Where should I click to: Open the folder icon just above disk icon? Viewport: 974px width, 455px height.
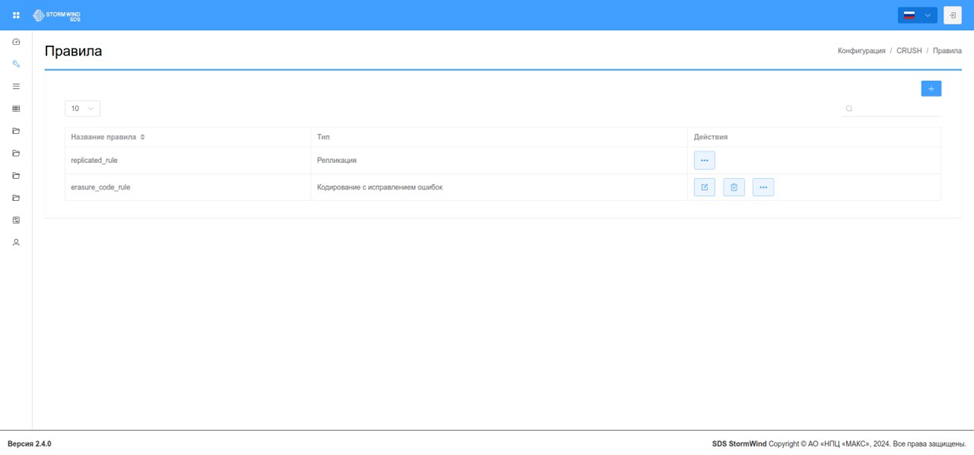(x=16, y=198)
